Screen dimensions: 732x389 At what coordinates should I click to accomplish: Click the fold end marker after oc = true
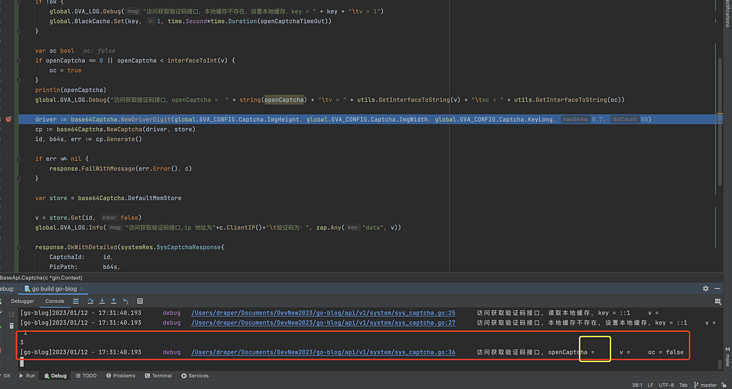(x=18, y=80)
